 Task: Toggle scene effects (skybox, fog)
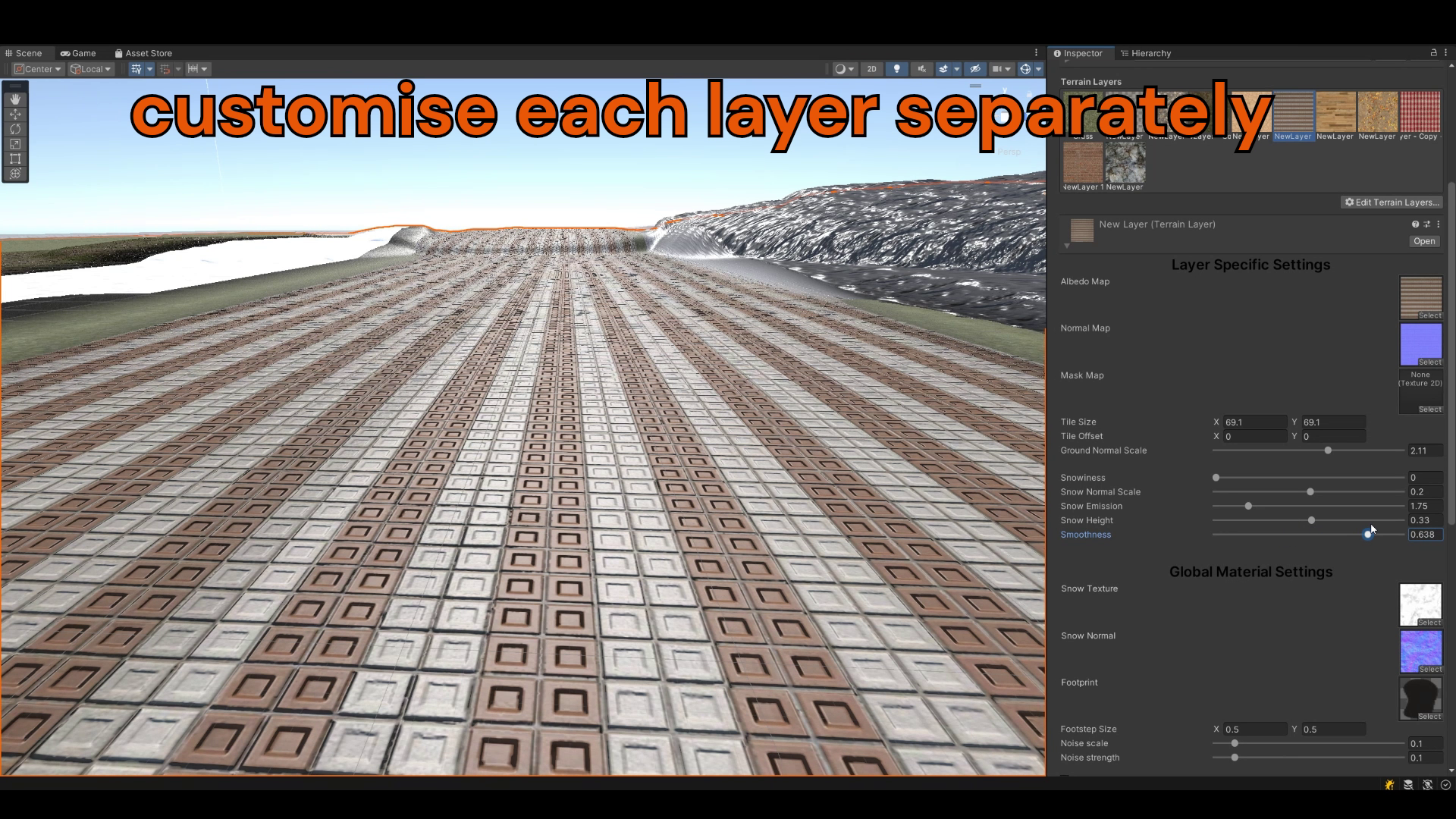pyautogui.click(x=943, y=69)
